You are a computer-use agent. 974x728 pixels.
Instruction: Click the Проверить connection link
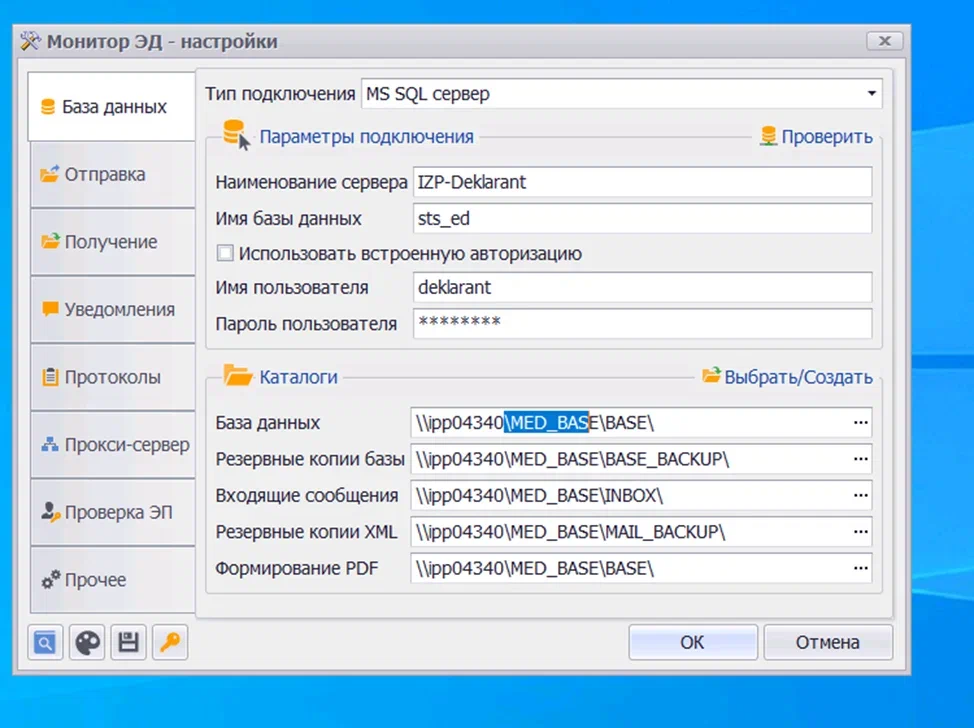click(827, 137)
